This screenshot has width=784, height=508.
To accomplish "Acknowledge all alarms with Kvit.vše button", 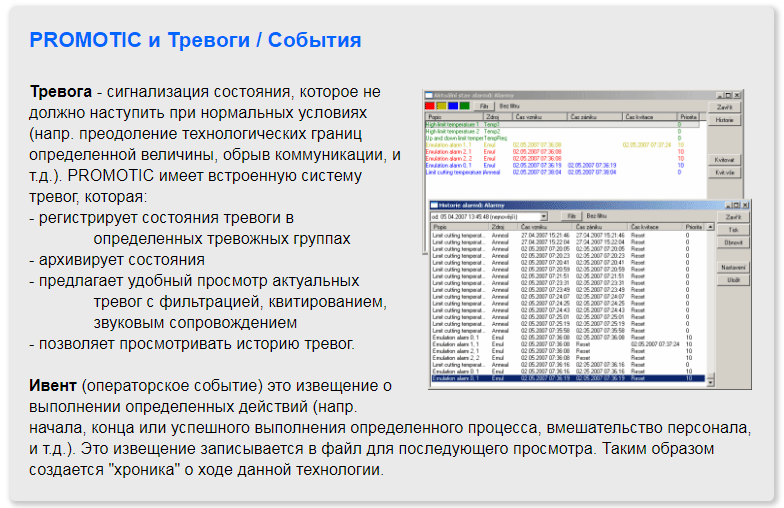I will coord(724,172).
